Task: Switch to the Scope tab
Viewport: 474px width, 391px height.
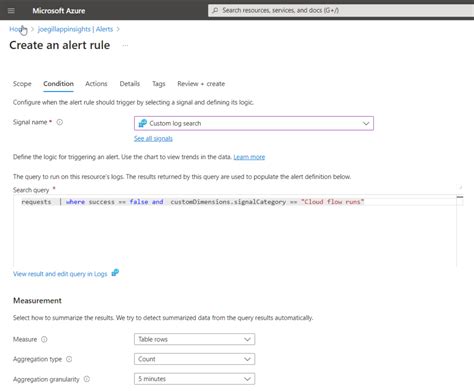Action: (22, 84)
